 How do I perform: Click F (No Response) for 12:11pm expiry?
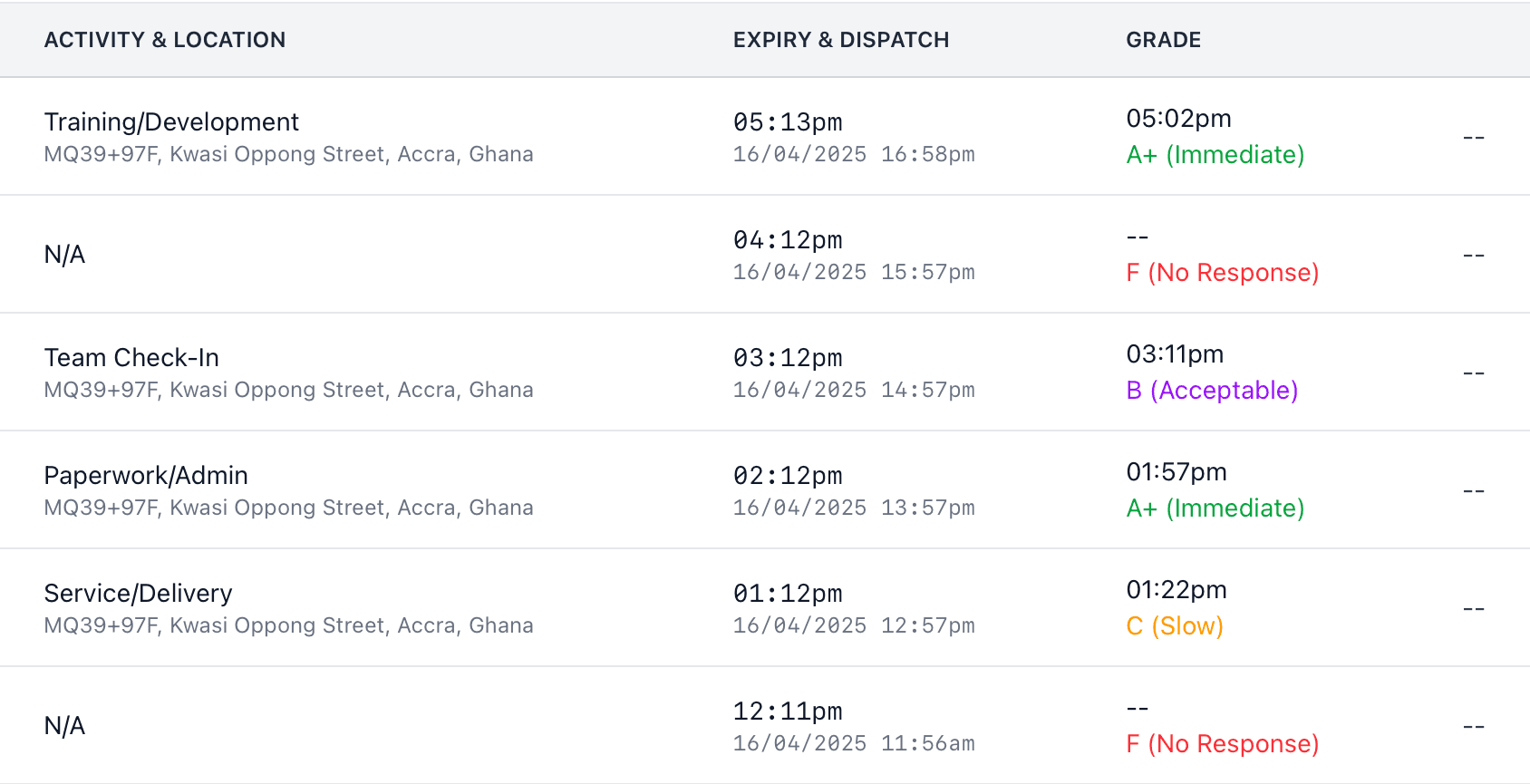pos(1222,744)
